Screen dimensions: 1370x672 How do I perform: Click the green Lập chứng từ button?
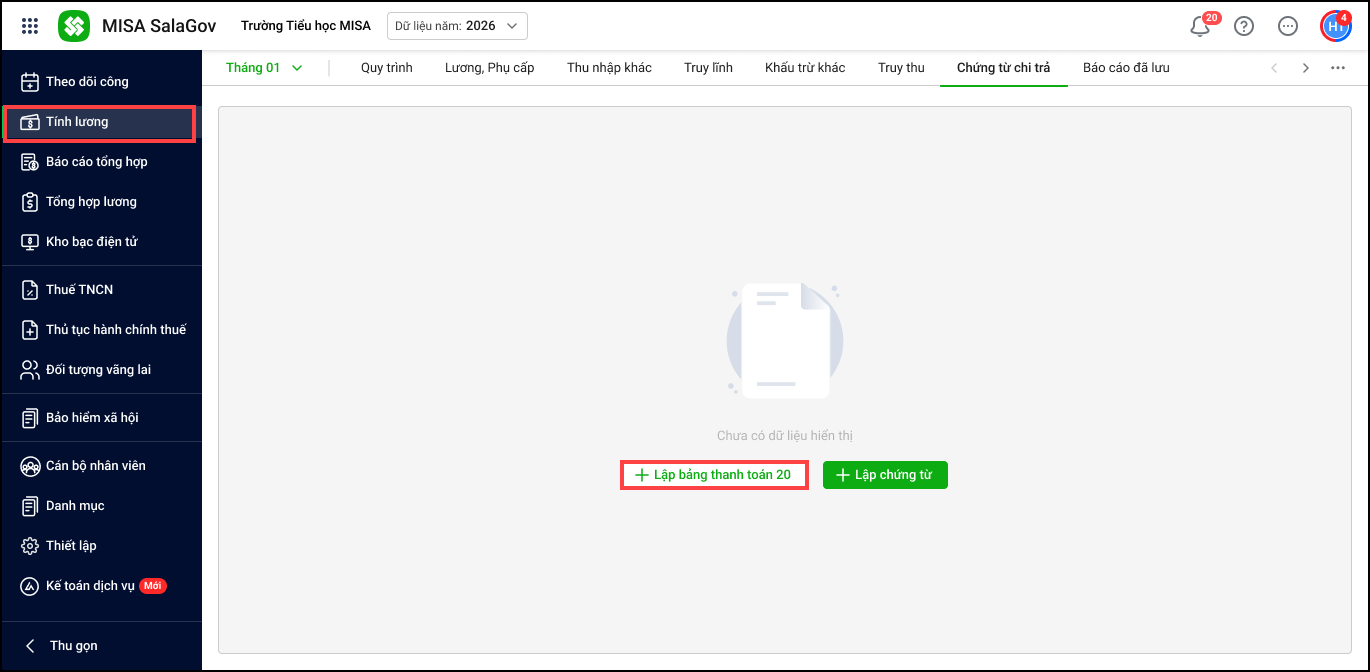884,475
